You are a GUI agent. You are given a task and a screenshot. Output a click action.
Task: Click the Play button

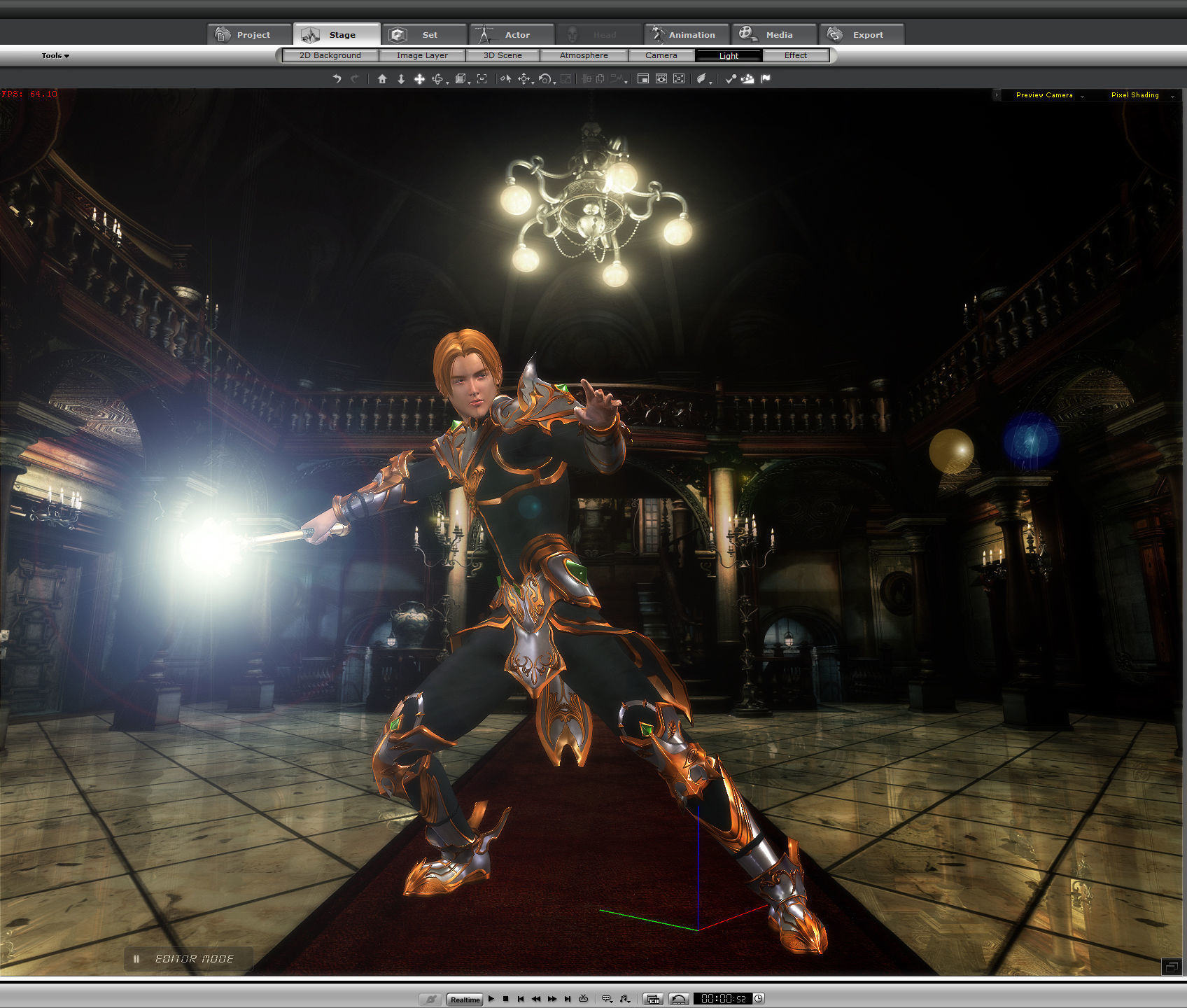[x=491, y=999]
